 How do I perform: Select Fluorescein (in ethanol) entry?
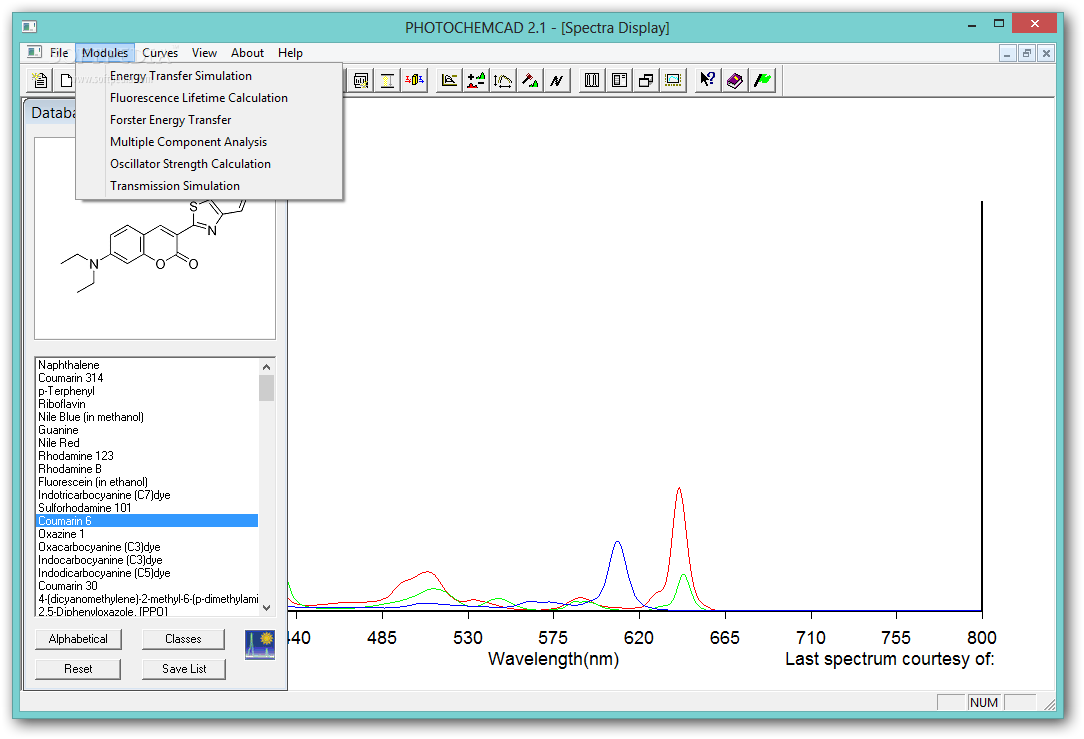(x=147, y=482)
